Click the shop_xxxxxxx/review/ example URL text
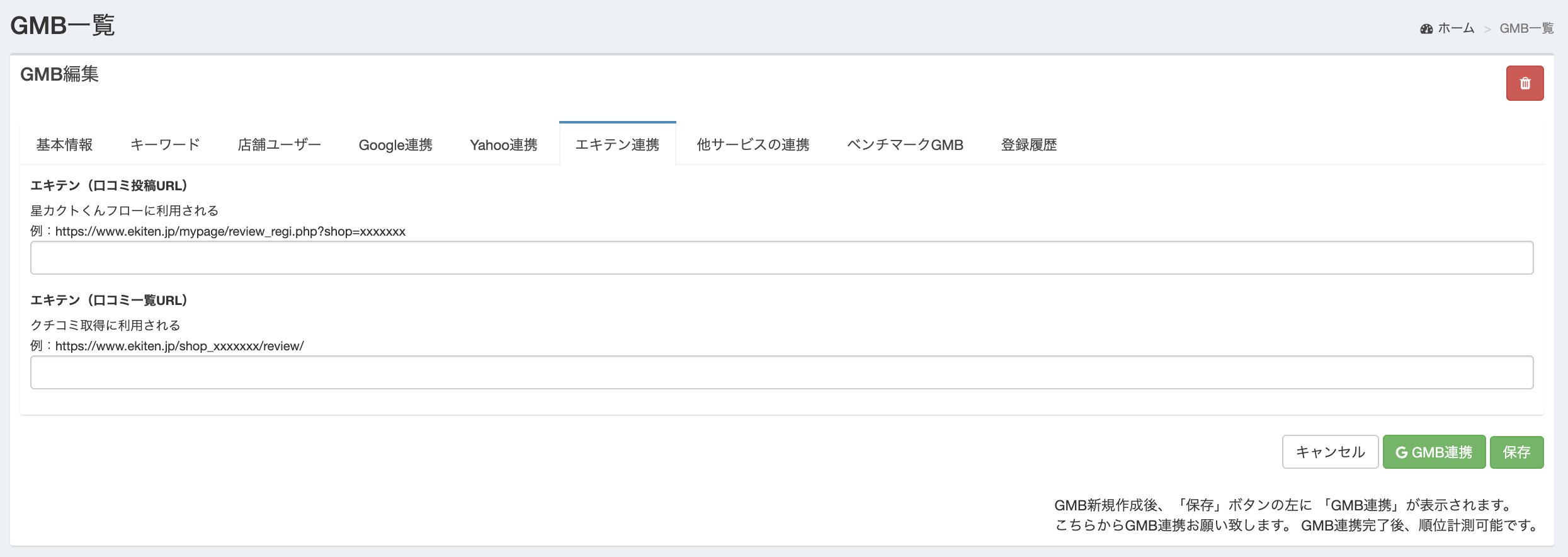Image resolution: width=1568 pixels, height=557 pixels. [179, 346]
